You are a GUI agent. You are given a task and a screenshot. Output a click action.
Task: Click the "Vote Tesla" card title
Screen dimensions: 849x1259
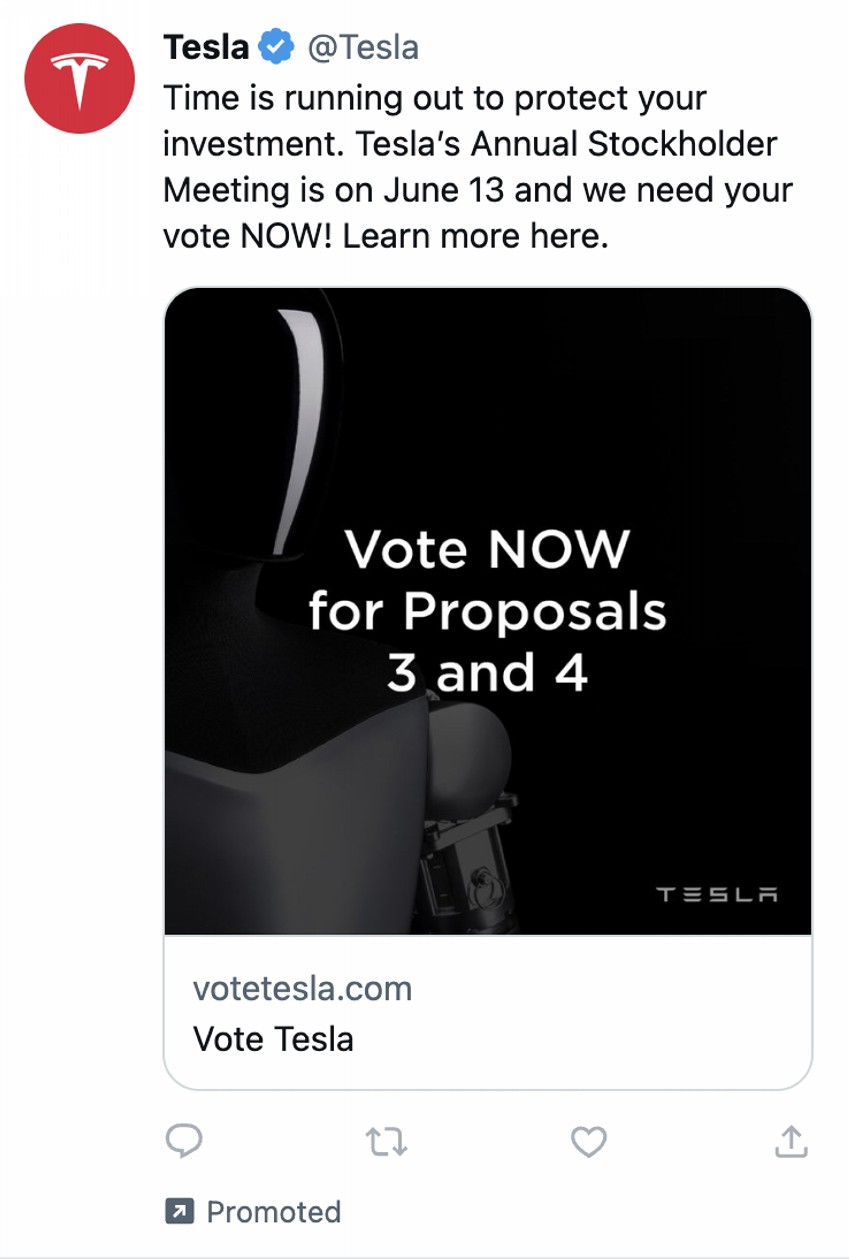point(273,1038)
